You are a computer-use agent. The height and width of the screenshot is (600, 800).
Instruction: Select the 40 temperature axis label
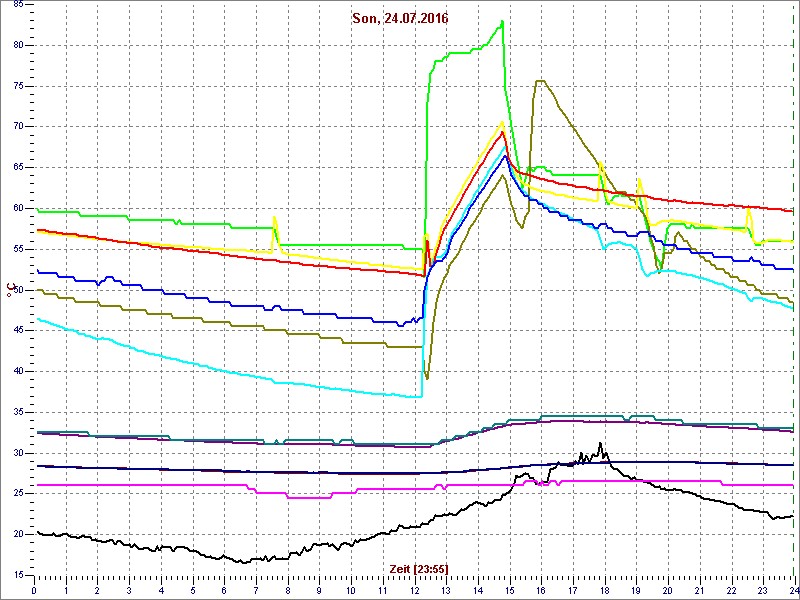(17, 372)
